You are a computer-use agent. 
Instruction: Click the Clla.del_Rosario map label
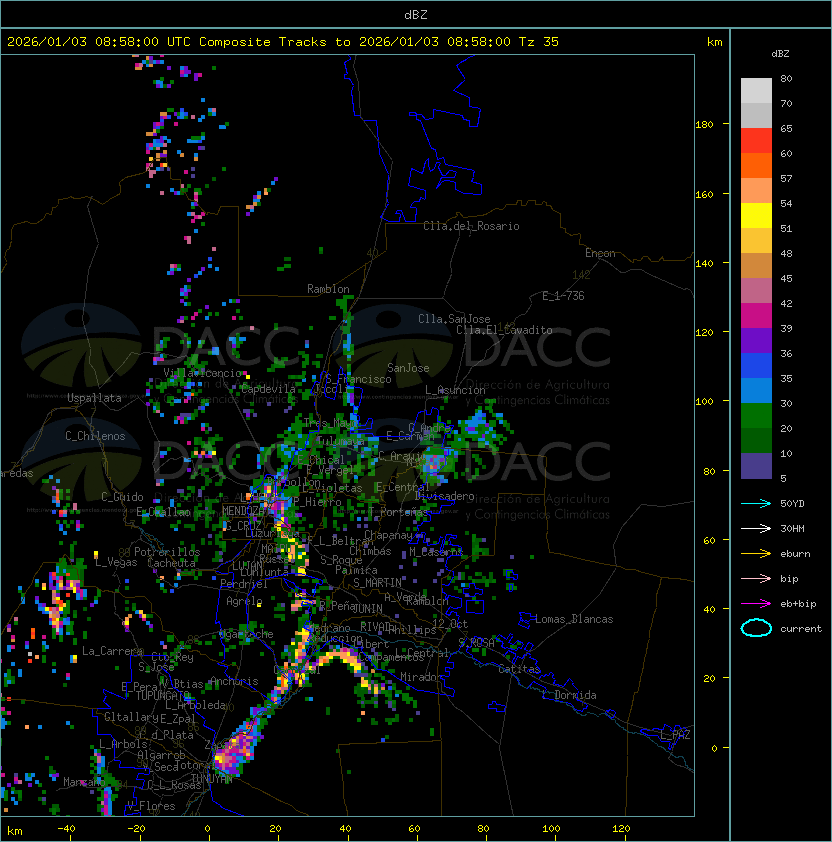tap(471, 226)
